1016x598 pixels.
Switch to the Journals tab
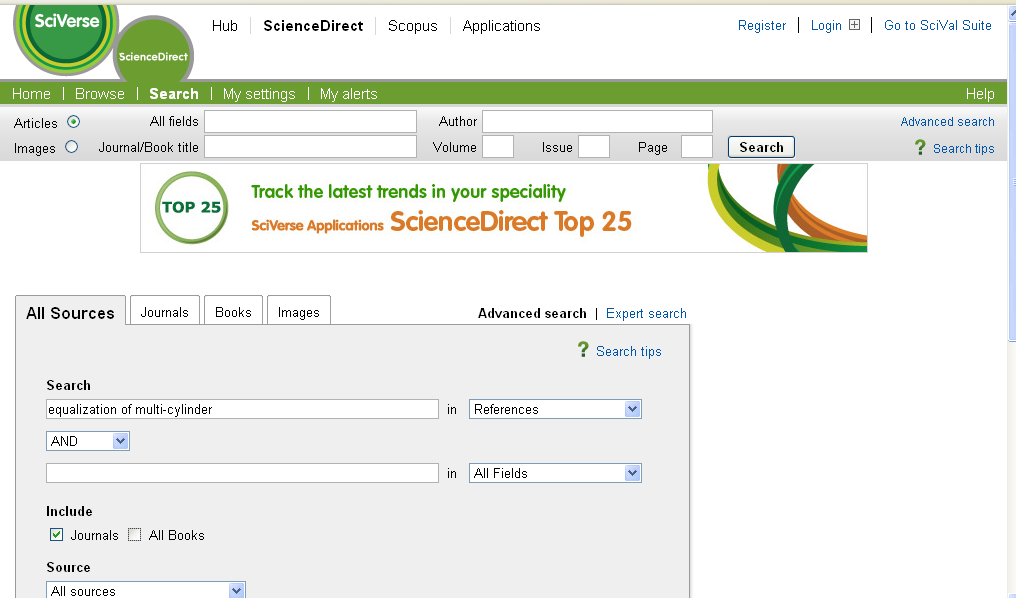[165, 311]
